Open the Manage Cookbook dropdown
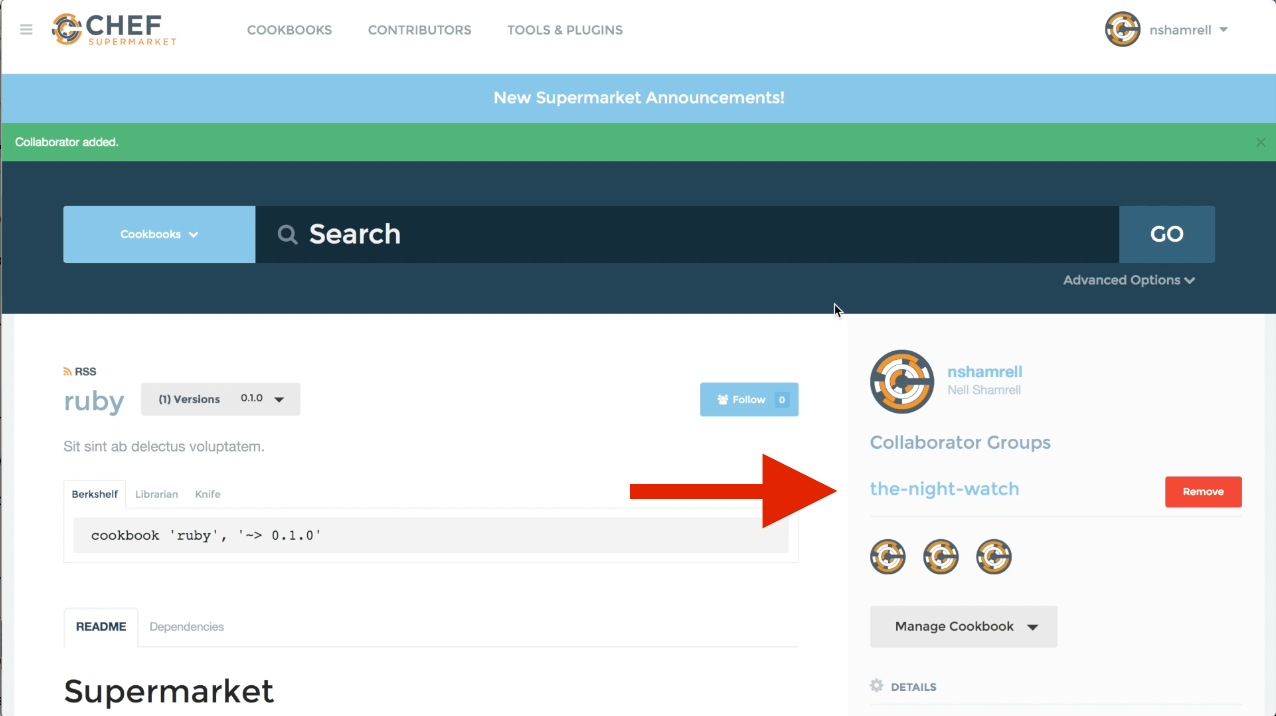The width and height of the screenshot is (1276, 716). (962, 626)
